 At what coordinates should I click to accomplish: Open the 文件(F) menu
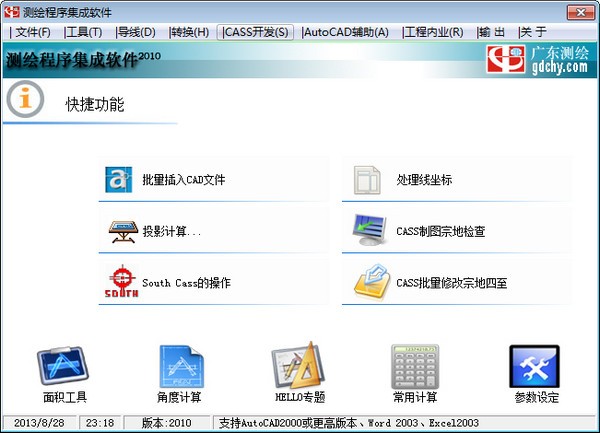[31, 32]
